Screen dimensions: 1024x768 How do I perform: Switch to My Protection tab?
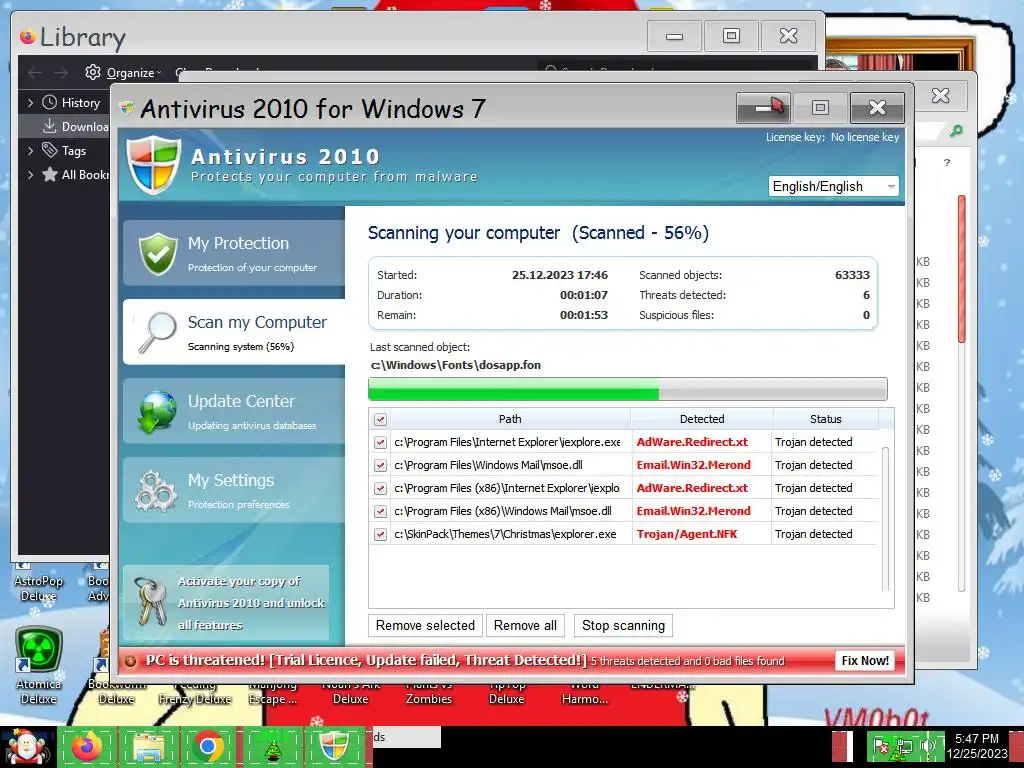pos(234,253)
